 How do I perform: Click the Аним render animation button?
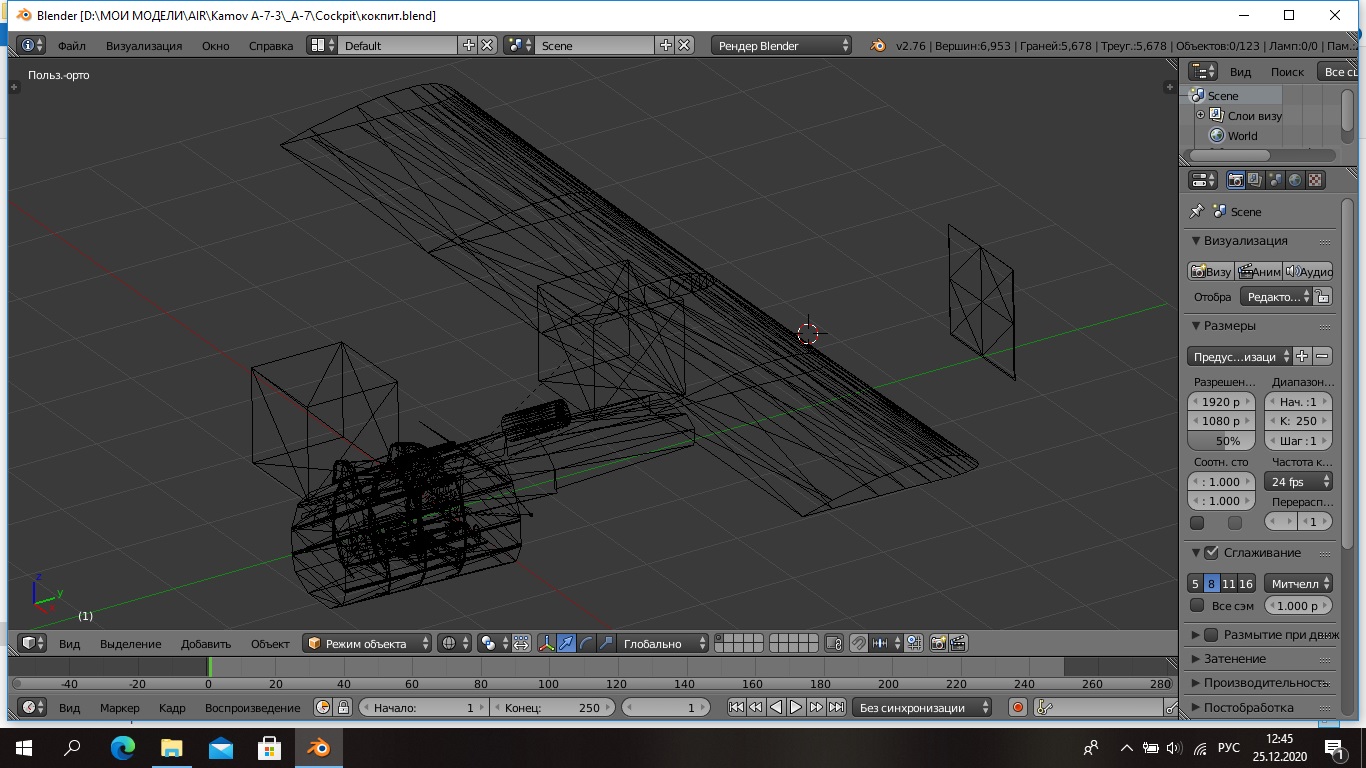point(1259,271)
